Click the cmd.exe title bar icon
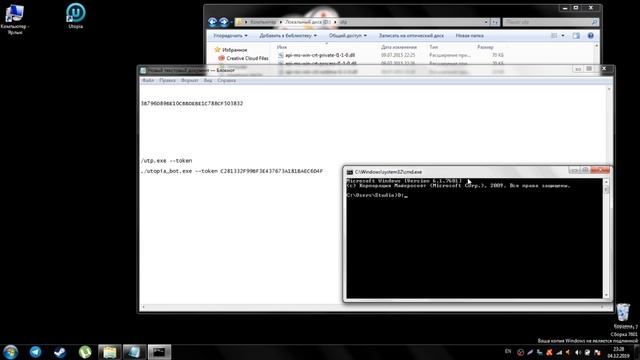The height and width of the screenshot is (360, 640). coord(350,172)
